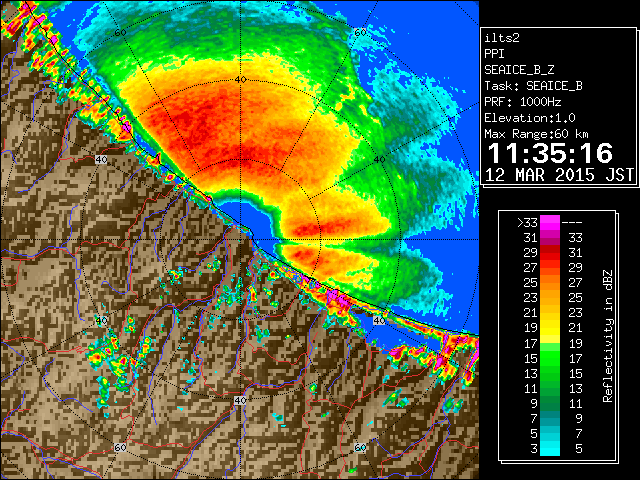The width and height of the screenshot is (640, 480).
Task: Click the PPI scan type label
Action: 494,54
